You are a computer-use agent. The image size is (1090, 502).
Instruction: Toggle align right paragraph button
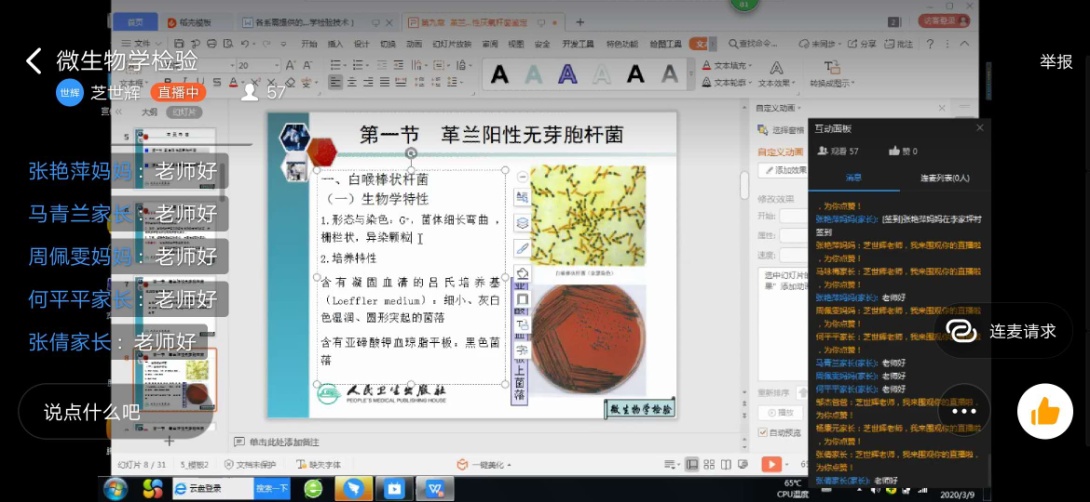coord(366,82)
